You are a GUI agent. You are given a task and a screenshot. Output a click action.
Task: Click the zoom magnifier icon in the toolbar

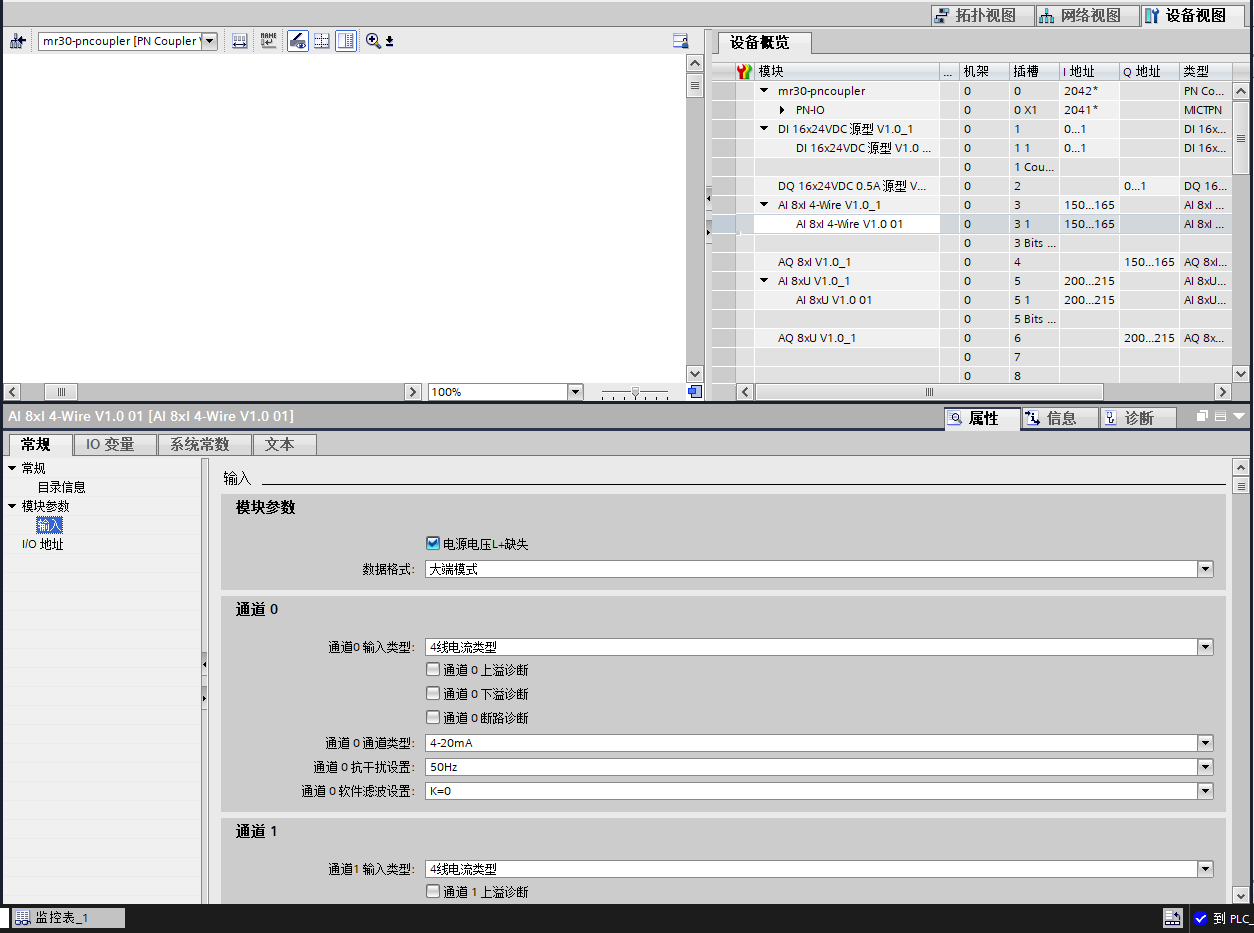(x=374, y=41)
